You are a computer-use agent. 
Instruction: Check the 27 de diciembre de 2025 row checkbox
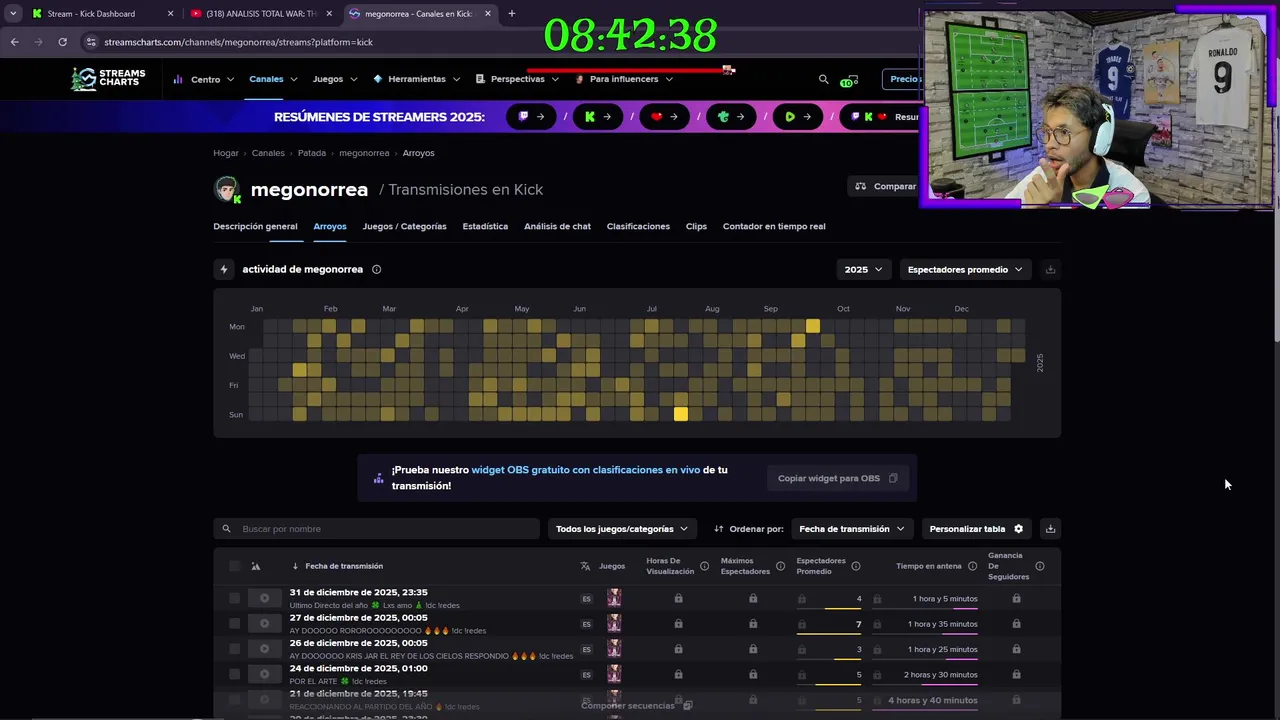pos(234,623)
